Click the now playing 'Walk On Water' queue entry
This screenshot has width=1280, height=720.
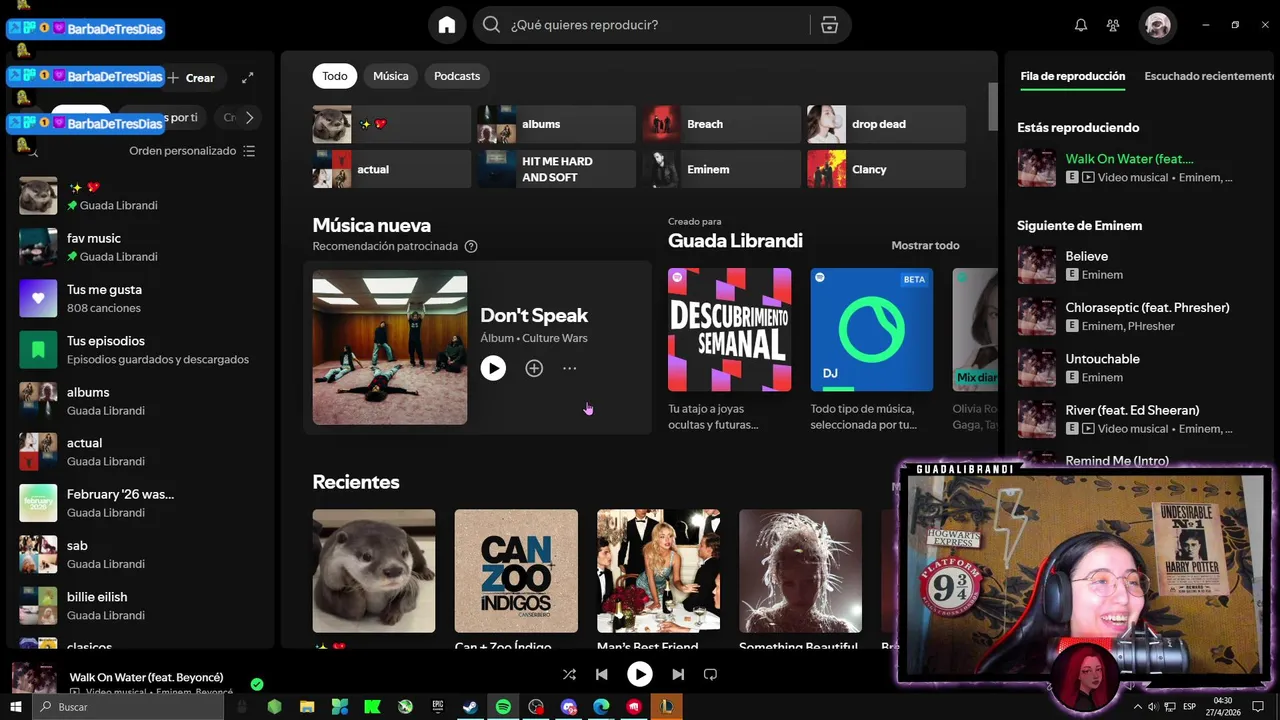[x=1138, y=167]
